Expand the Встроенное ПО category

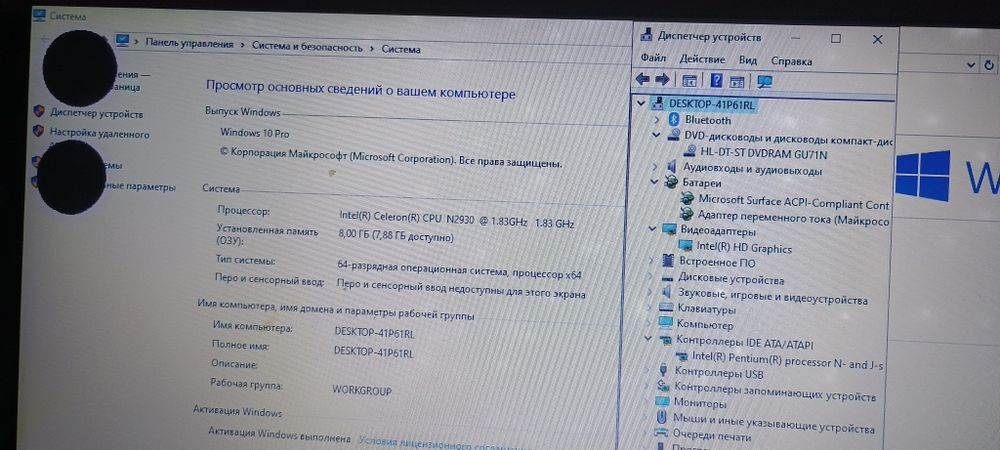click(x=651, y=260)
